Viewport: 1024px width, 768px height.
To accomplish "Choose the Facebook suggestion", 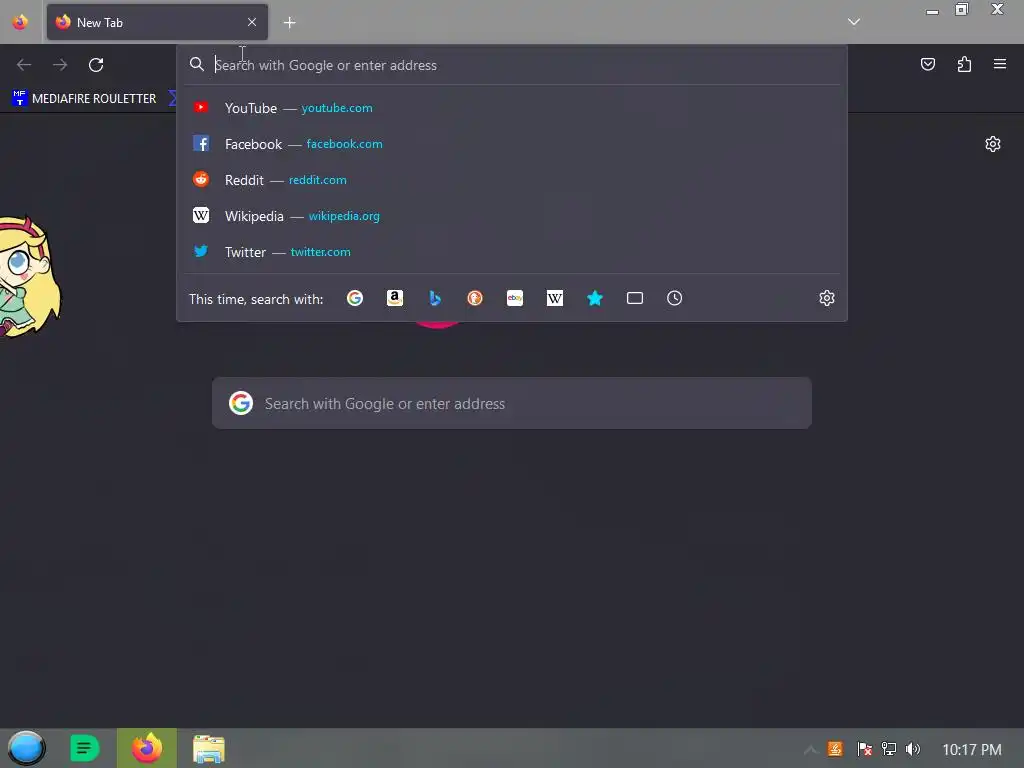I will [x=512, y=144].
